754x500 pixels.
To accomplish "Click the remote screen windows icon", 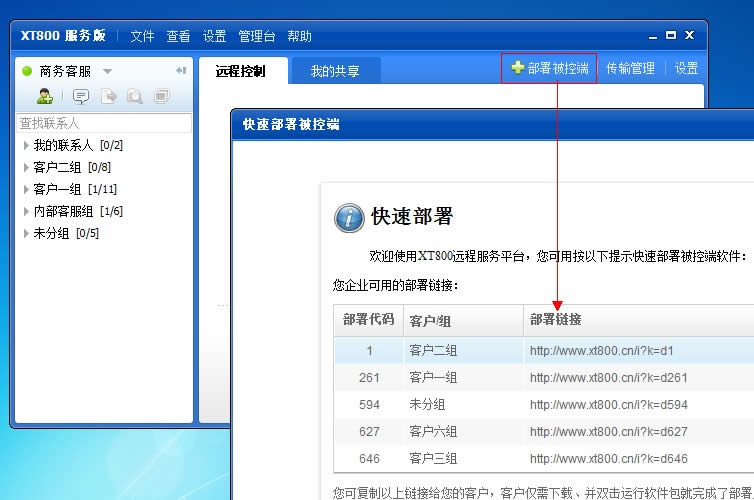I will pyautogui.click(x=162, y=97).
